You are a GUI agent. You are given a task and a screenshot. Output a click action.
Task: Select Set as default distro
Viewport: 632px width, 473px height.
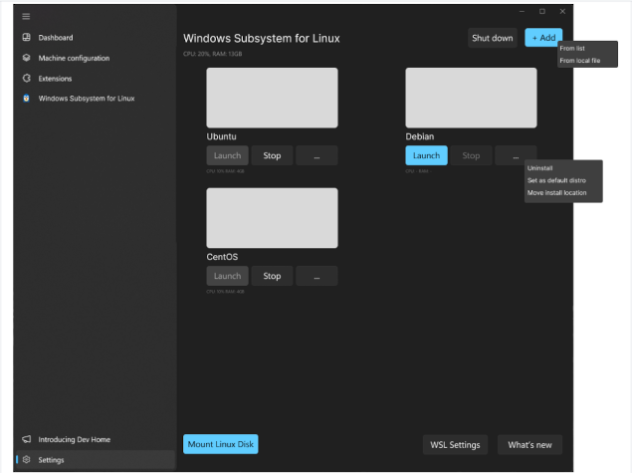pos(556,180)
